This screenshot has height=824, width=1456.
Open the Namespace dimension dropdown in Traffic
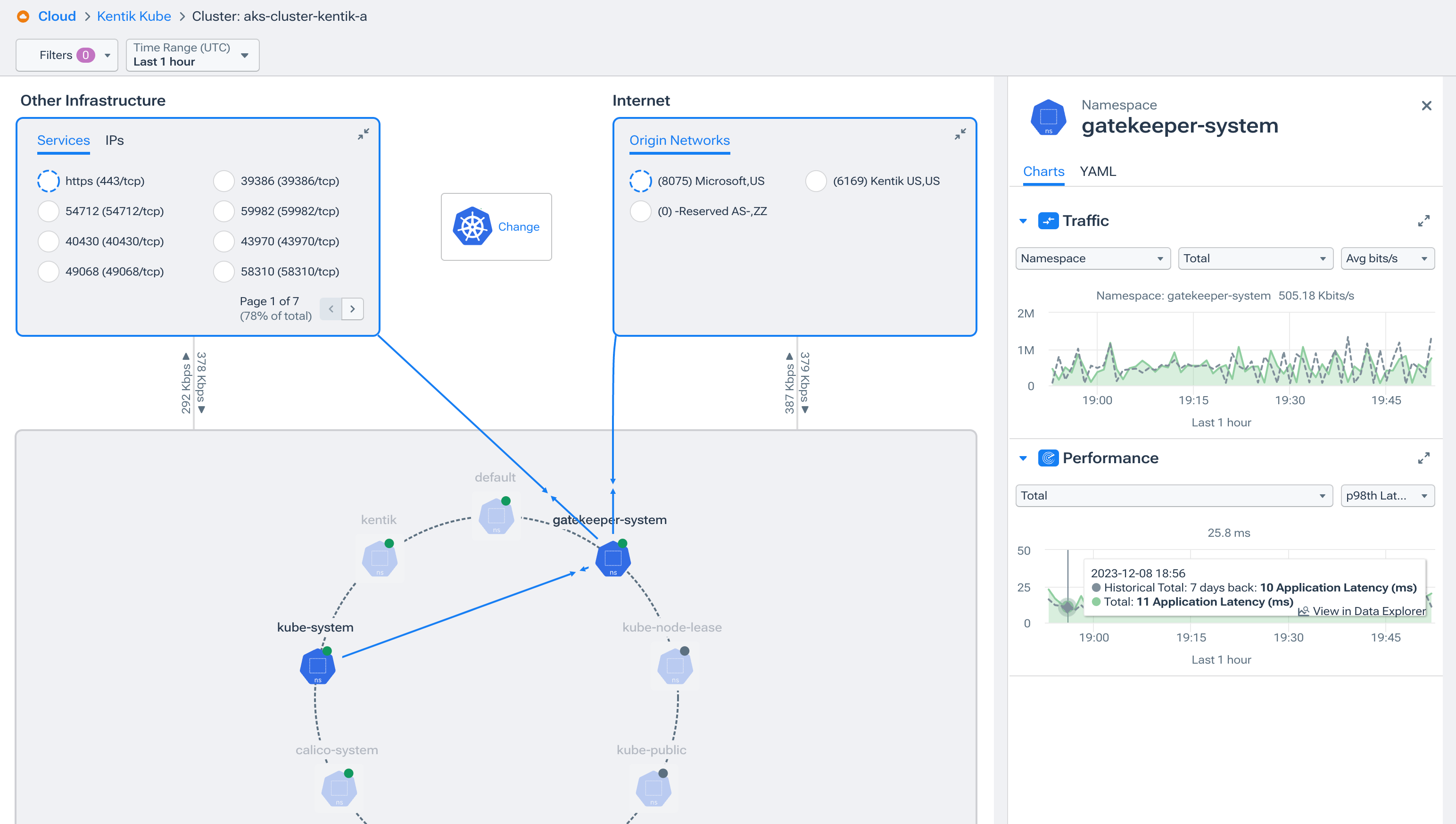[x=1092, y=258]
